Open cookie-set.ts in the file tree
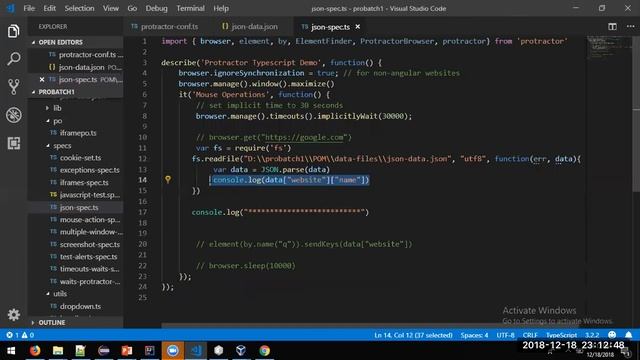The image size is (640, 360). point(80,158)
